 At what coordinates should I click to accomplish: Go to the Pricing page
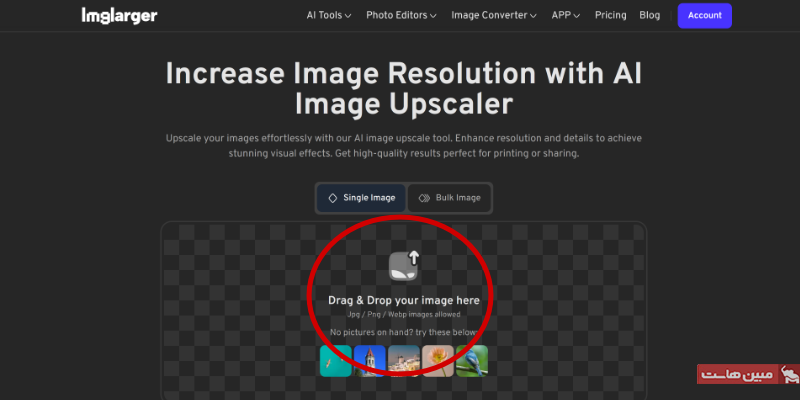(x=610, y=15)
